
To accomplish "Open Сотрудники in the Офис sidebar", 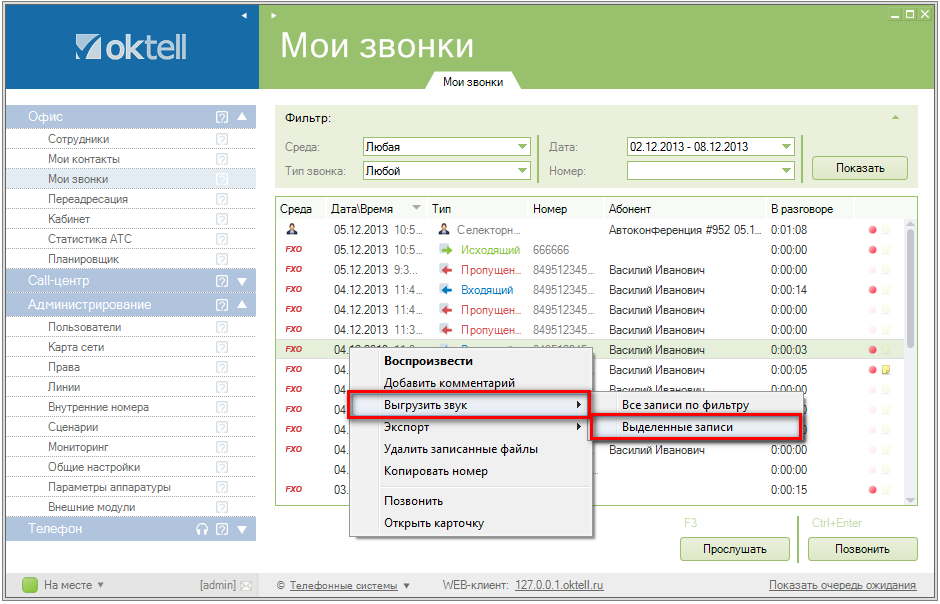I will click(x=78, y=139).
